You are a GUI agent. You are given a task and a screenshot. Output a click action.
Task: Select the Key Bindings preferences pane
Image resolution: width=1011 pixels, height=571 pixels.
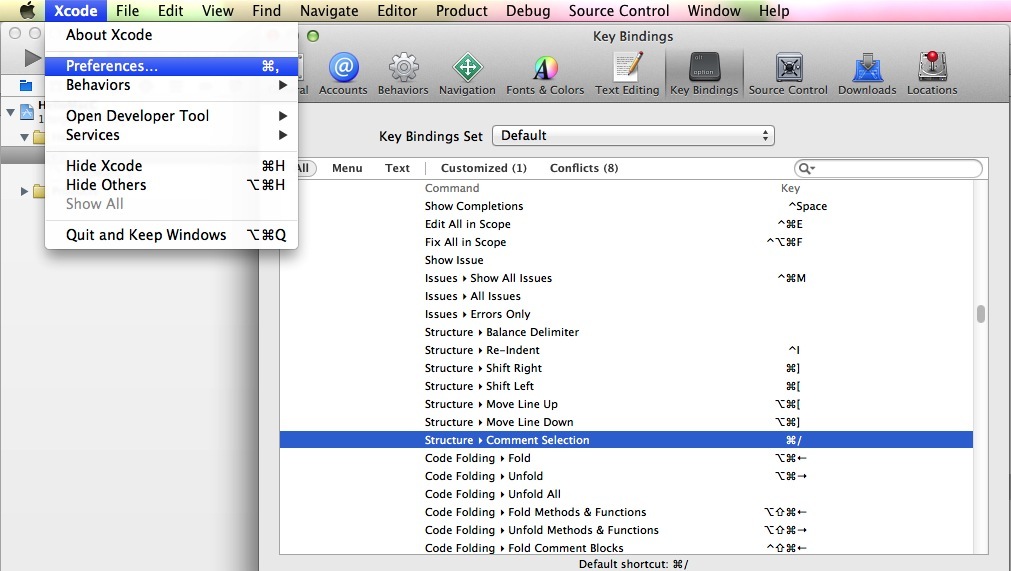coord(704,74)
